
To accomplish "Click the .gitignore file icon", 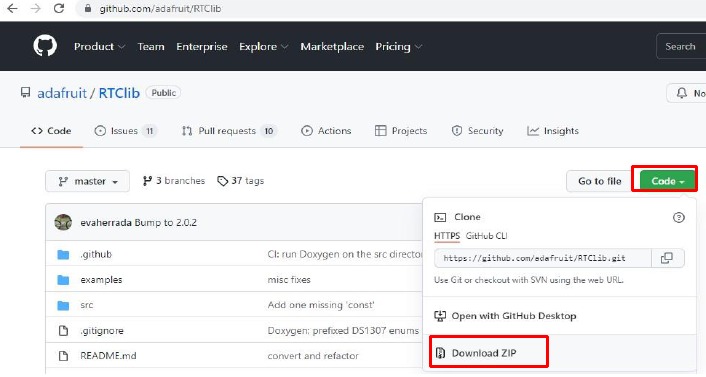I will click(x=63, y=331).
